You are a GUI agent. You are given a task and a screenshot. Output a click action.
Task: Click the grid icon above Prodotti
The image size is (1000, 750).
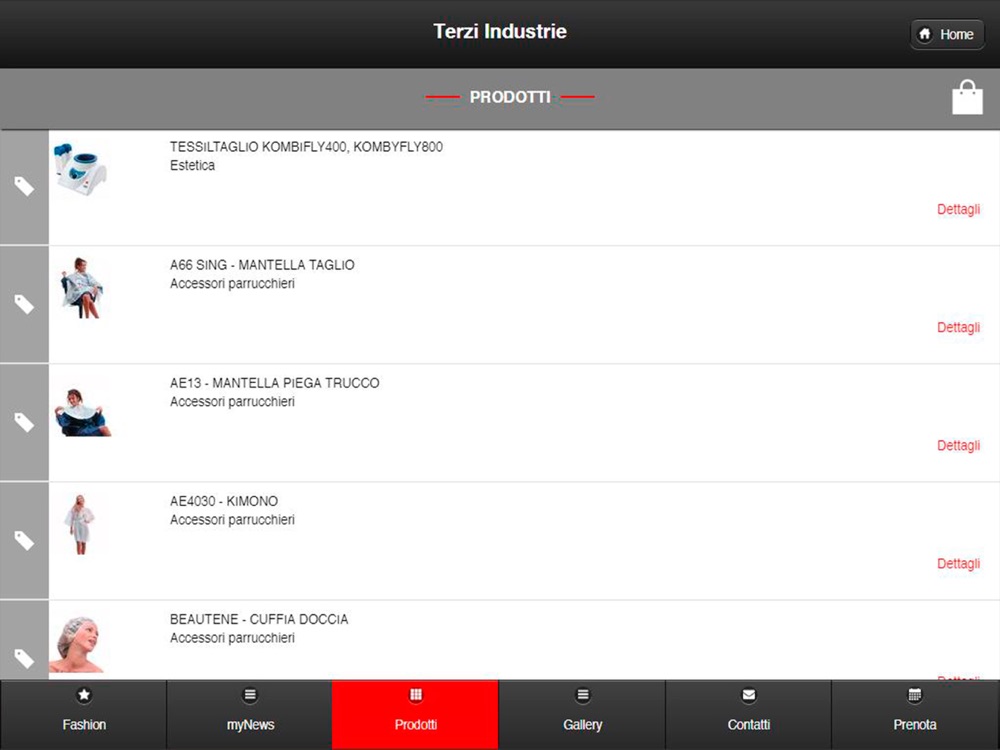click(416, 695)
